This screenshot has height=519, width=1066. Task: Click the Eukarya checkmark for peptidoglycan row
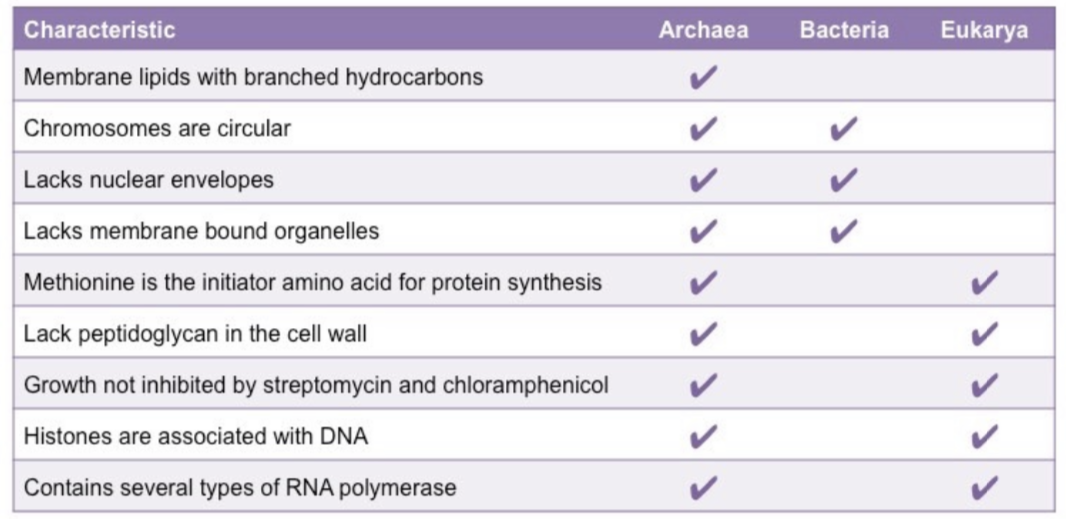pos(984,334)
